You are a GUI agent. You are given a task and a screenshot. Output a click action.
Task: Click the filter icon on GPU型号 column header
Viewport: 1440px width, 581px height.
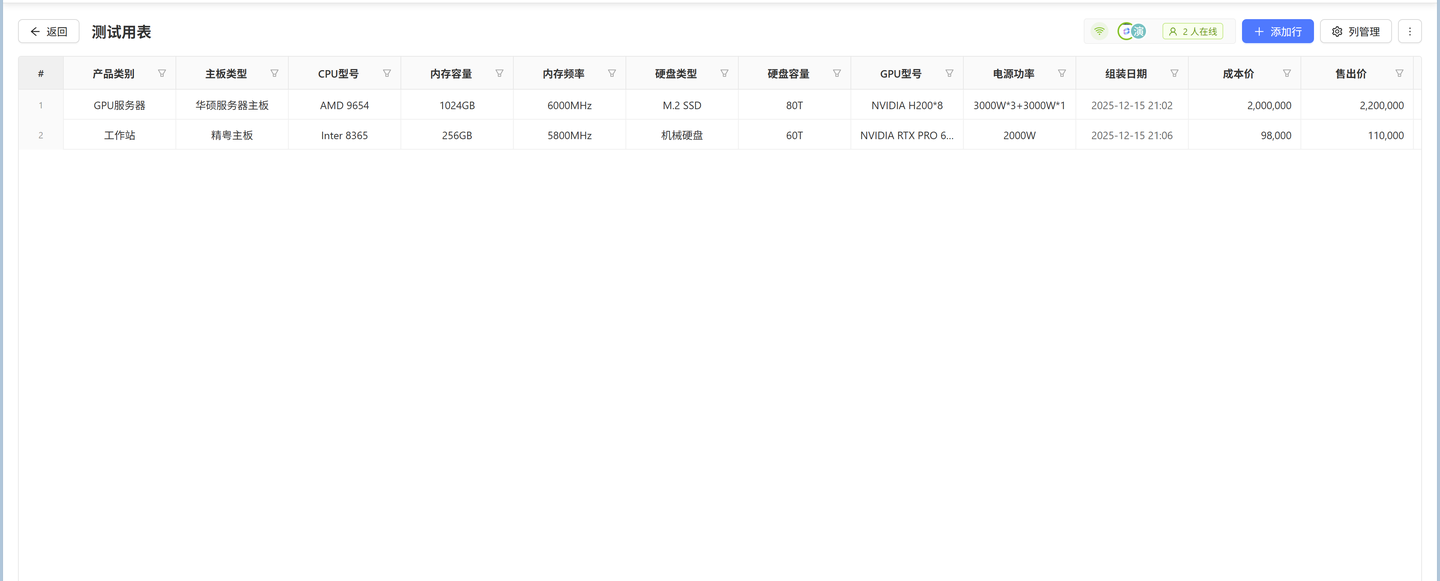point(949,72)
